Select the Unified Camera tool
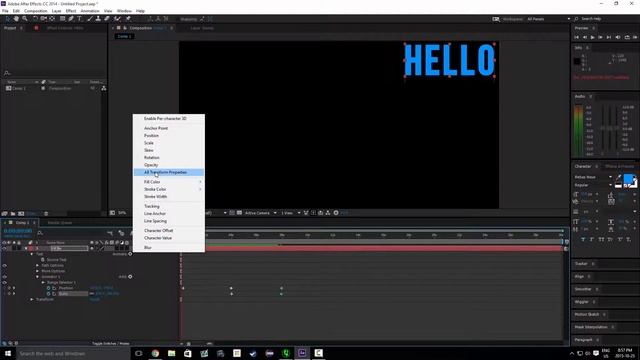This screenshot has width=640, height=360. click(43, 19)
